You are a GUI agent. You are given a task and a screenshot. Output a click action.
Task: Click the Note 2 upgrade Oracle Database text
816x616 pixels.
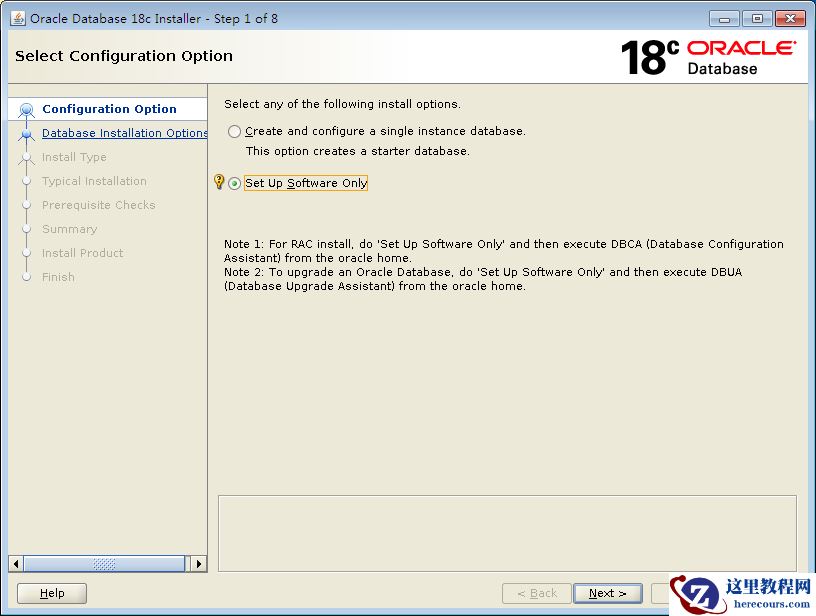tap(483, 279)
